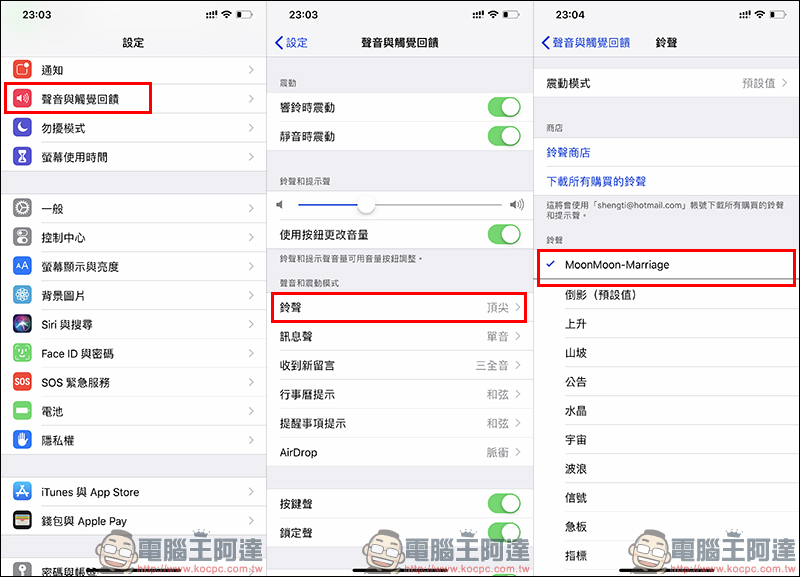Open the Siri & Search icon

pos(22,324)
